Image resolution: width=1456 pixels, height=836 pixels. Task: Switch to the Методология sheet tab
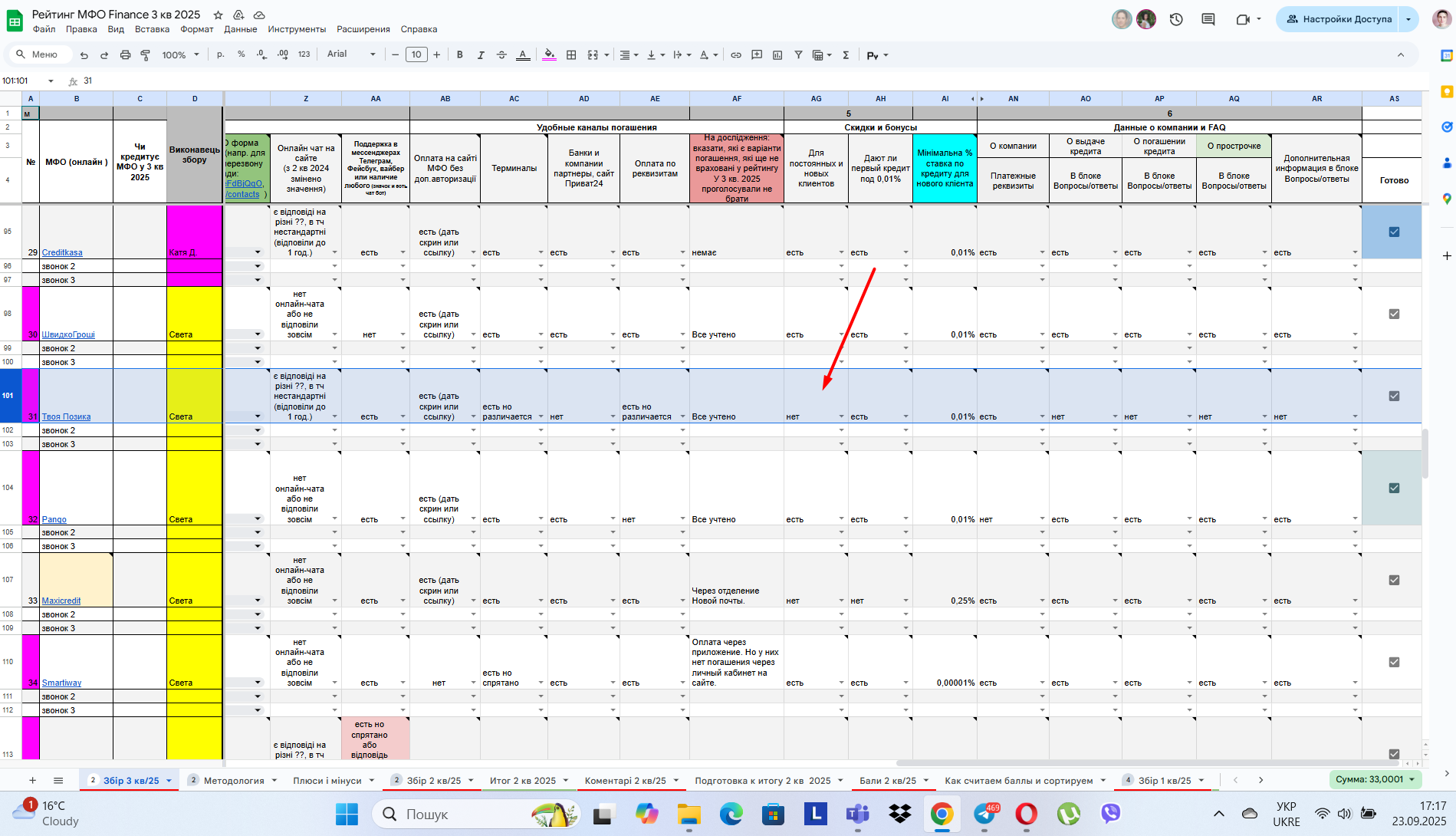[234, 780]
